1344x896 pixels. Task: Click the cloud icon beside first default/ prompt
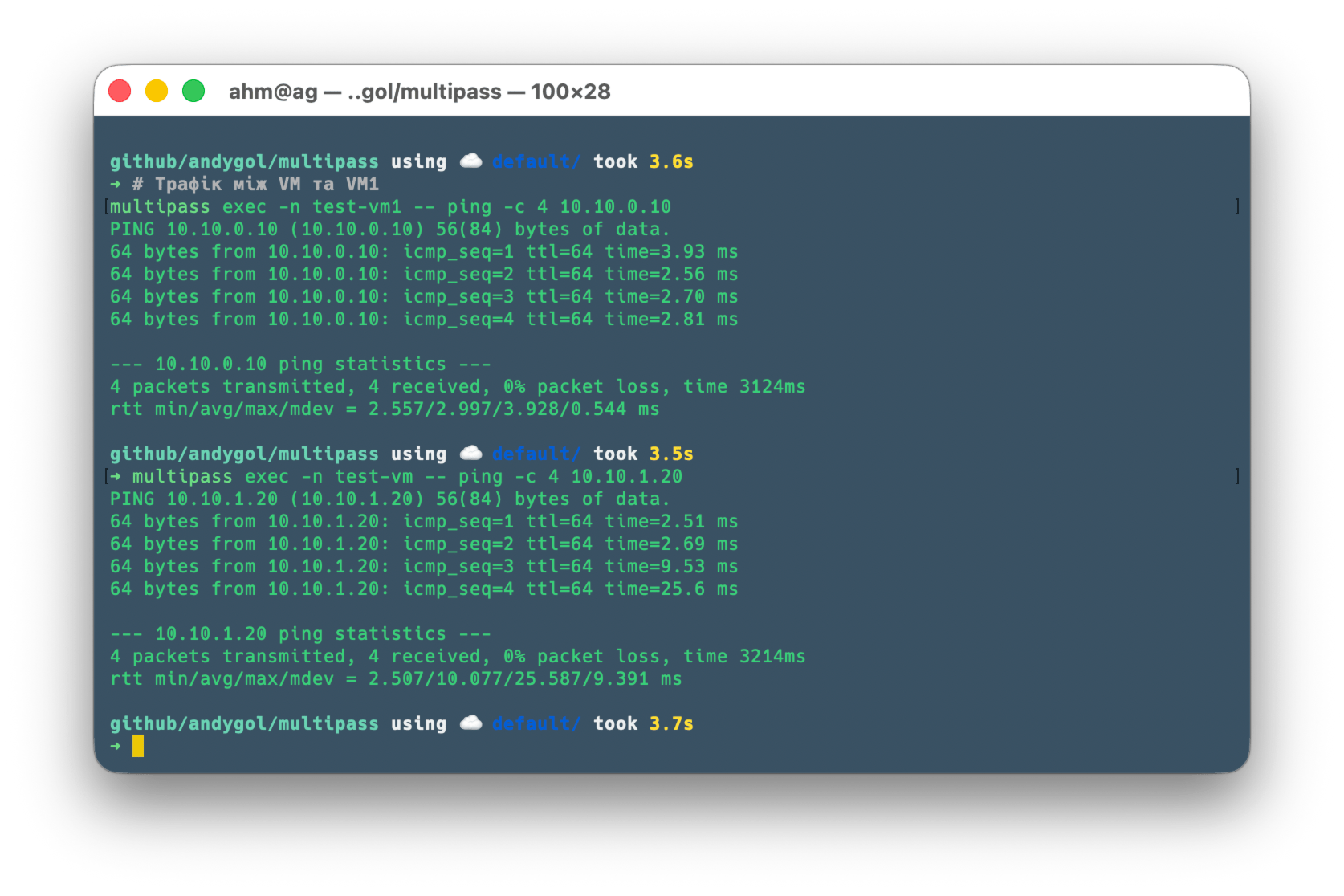pyautogui.click(x=471, y=161)
